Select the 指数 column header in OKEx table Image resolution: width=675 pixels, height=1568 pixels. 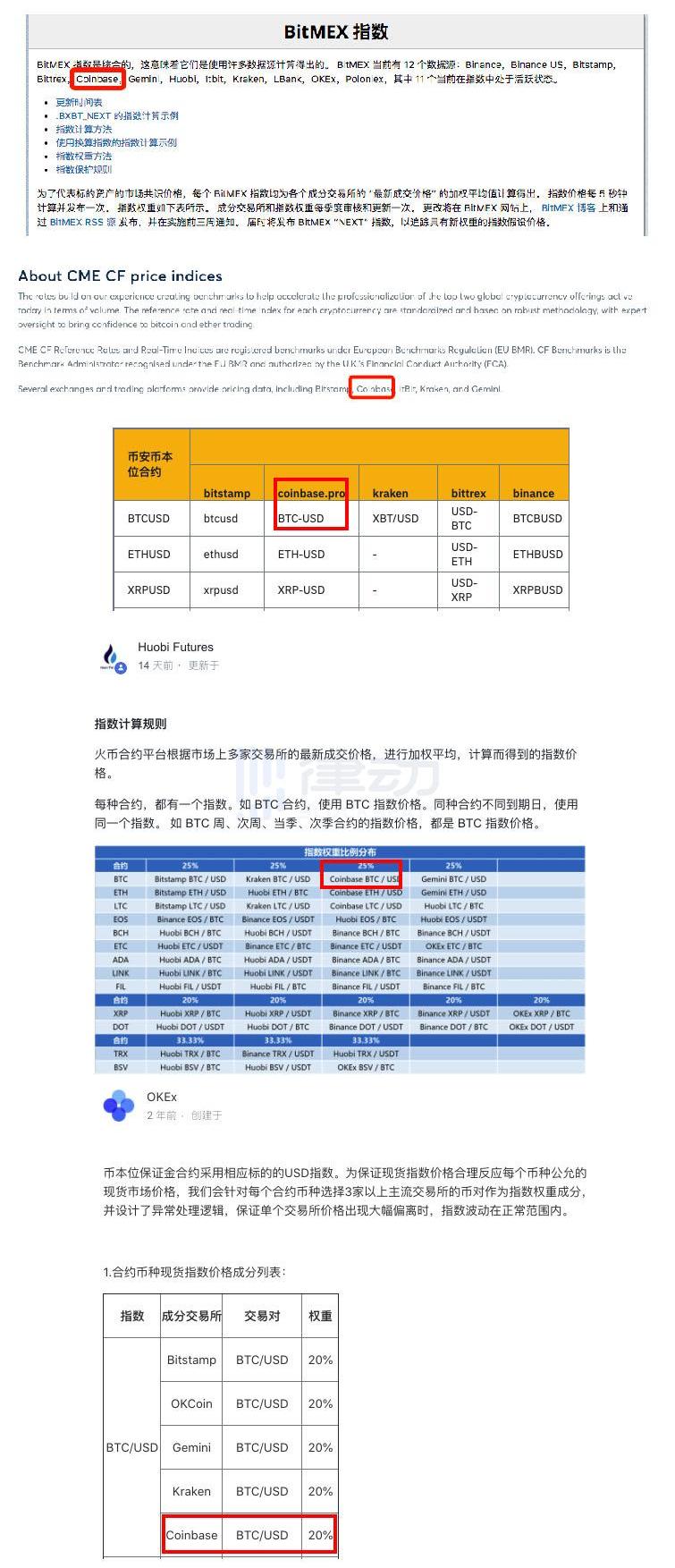tap(131, 1316)
